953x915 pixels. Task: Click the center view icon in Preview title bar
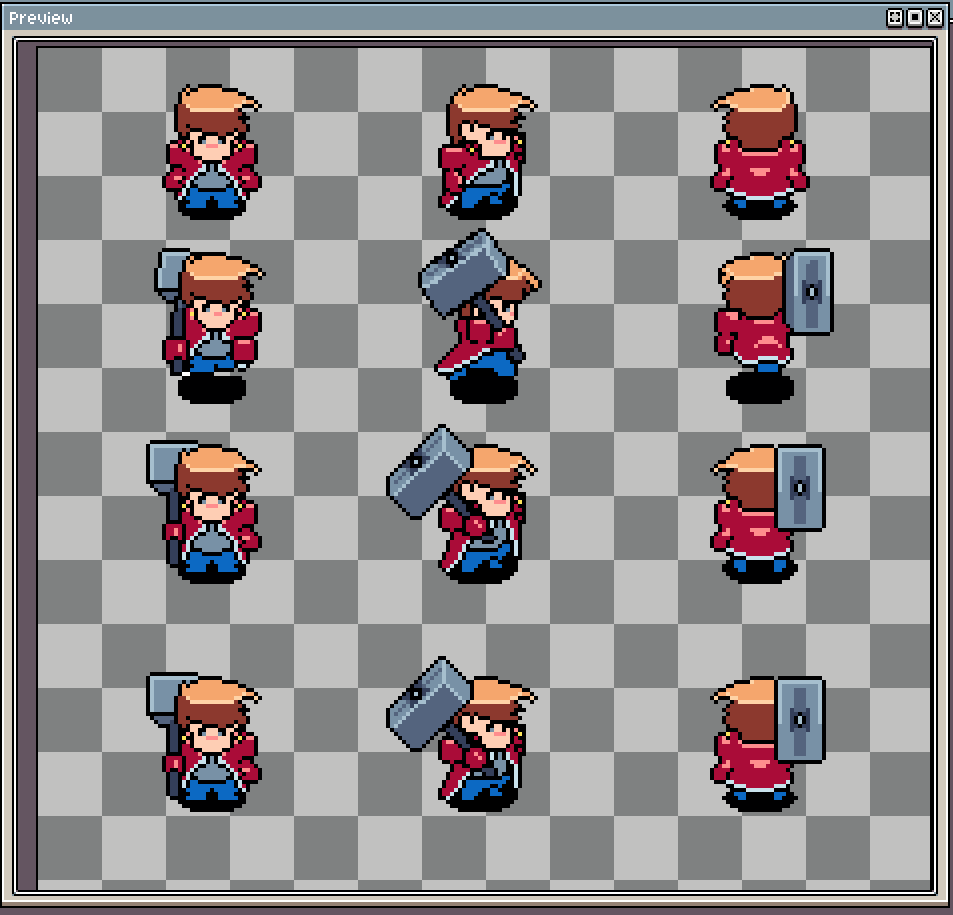click(x=895, y=18)
